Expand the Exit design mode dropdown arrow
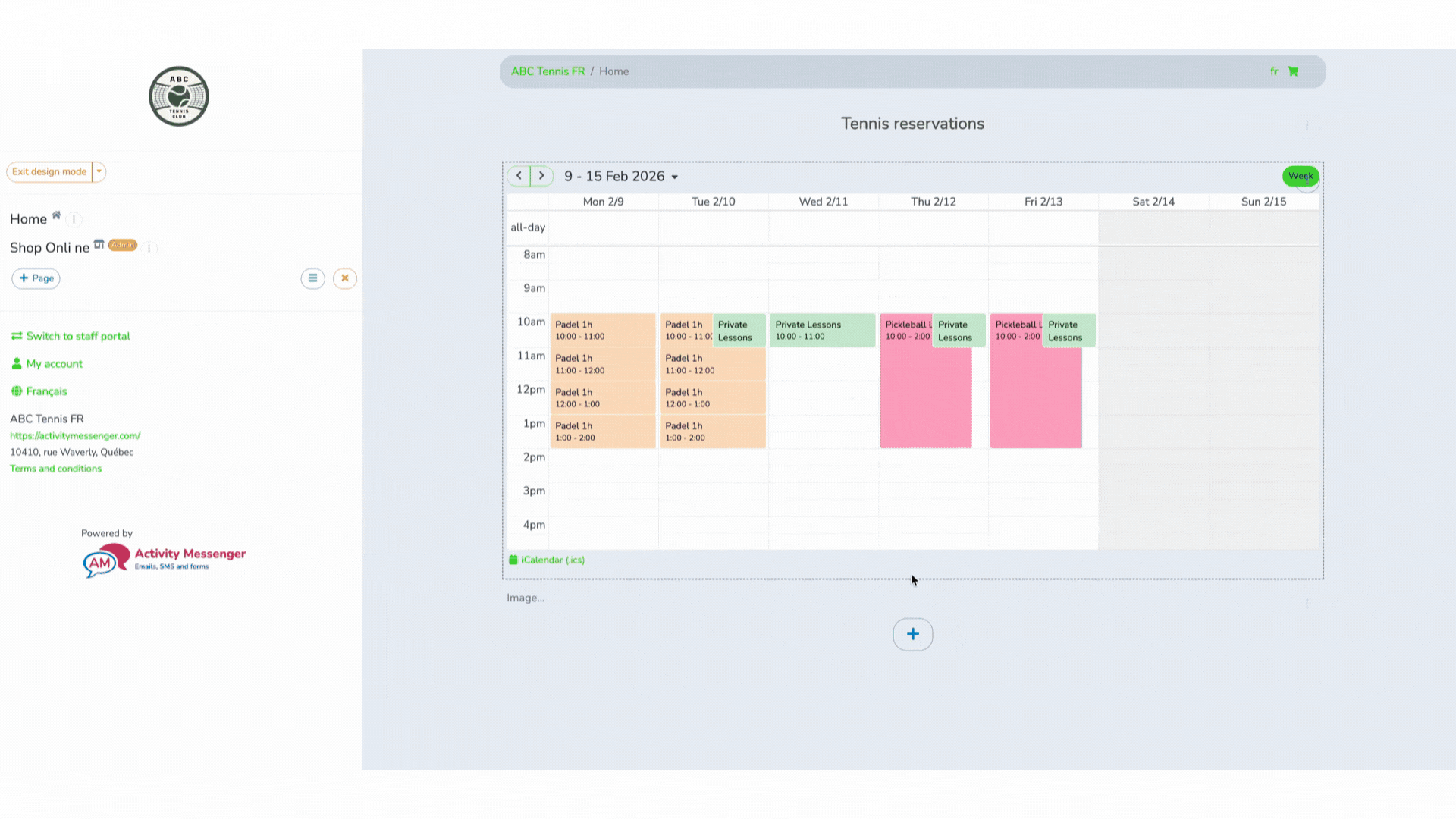Image resolution: width=1456 pixels, height=819 pixels. (x=98, y=171)
